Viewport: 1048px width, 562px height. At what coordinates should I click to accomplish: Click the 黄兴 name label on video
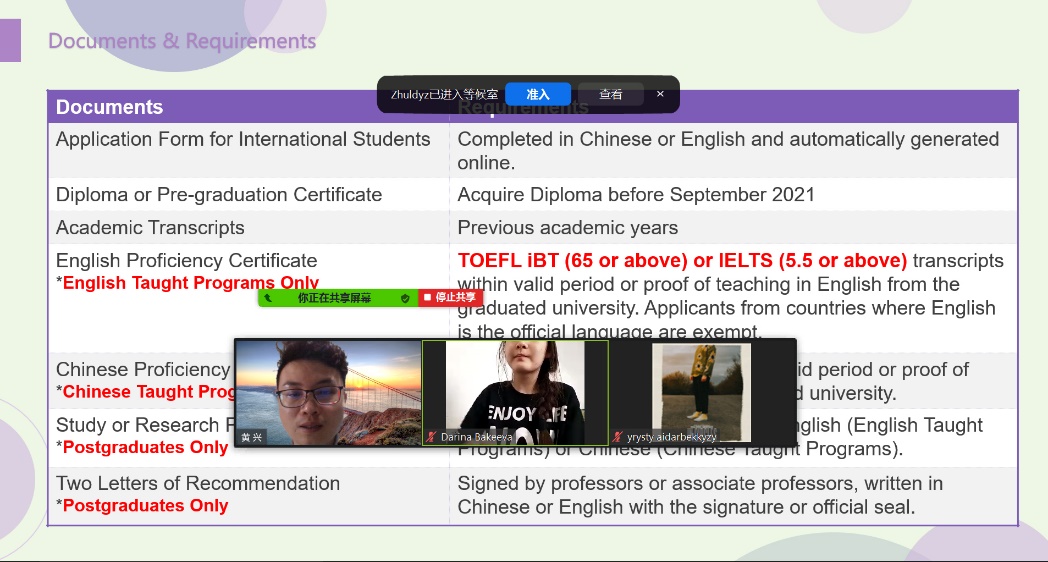252,437
